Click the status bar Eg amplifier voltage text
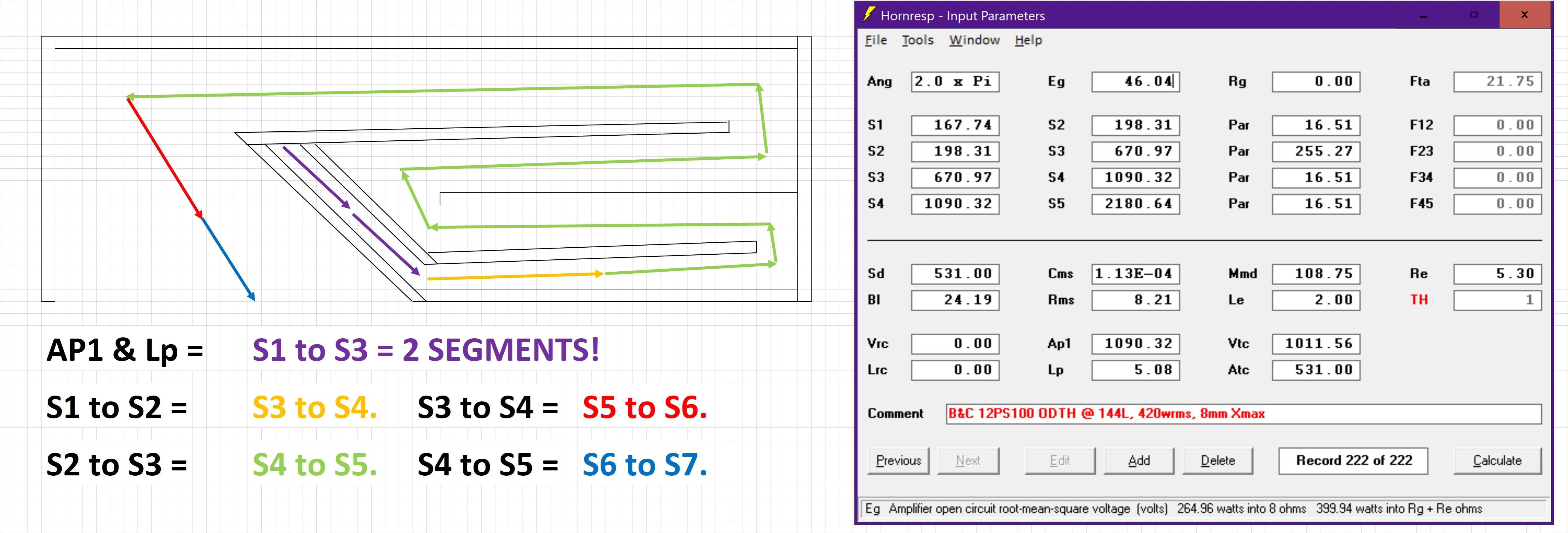 coord(1174,509)
